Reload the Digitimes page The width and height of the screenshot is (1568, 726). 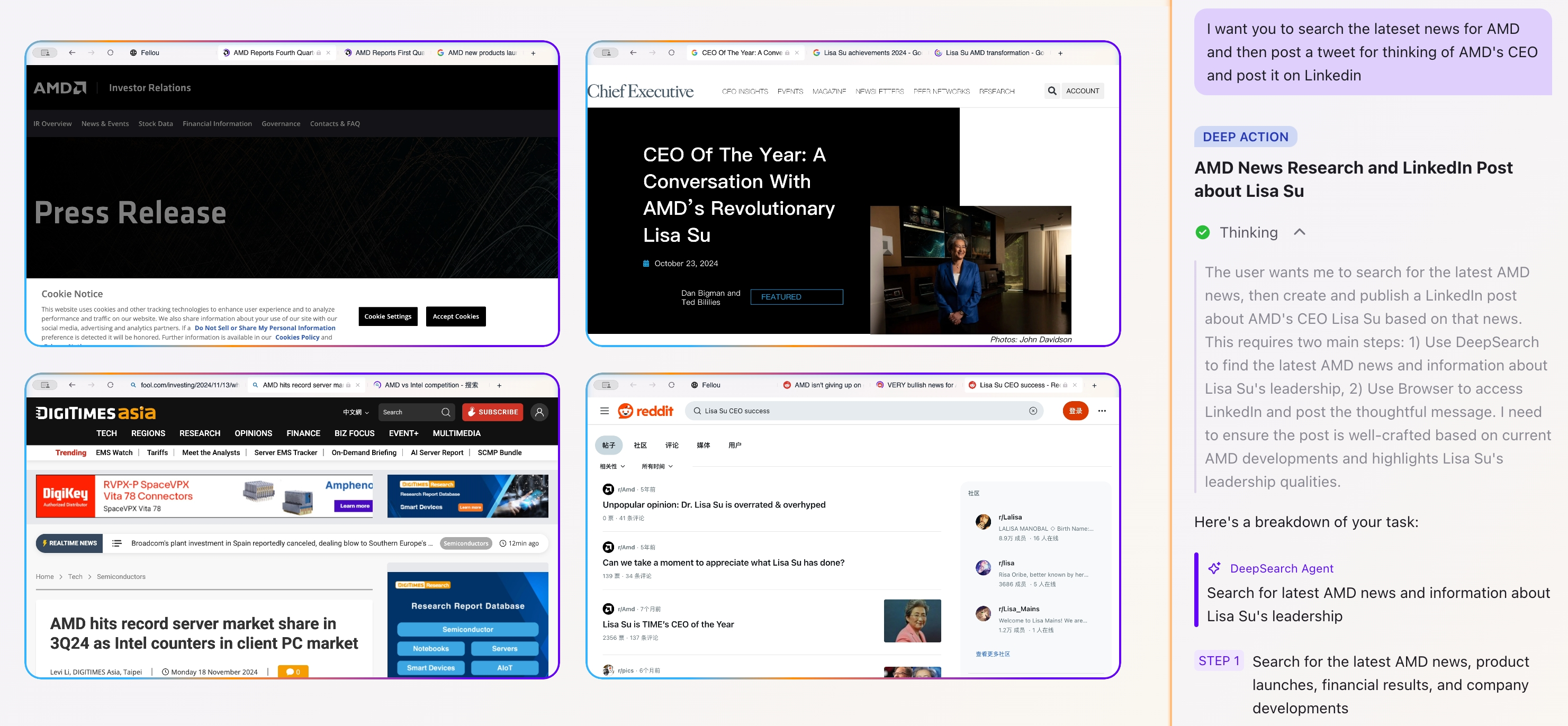coord(110,385)
